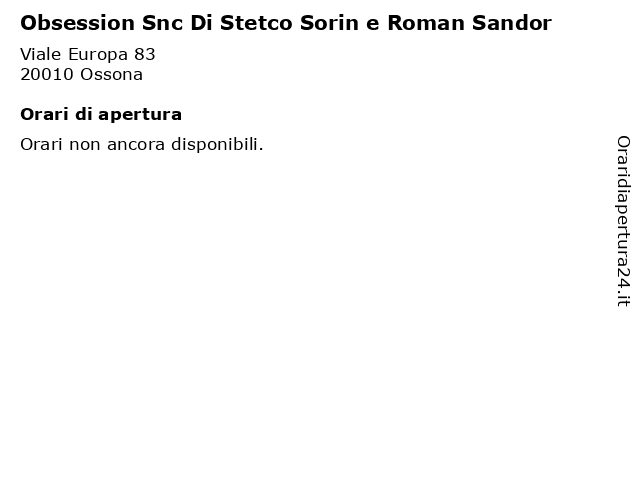This screenshot has width=640, height=480.
Task: Click the word "apertura" in the bold heading
Action: 140,116
